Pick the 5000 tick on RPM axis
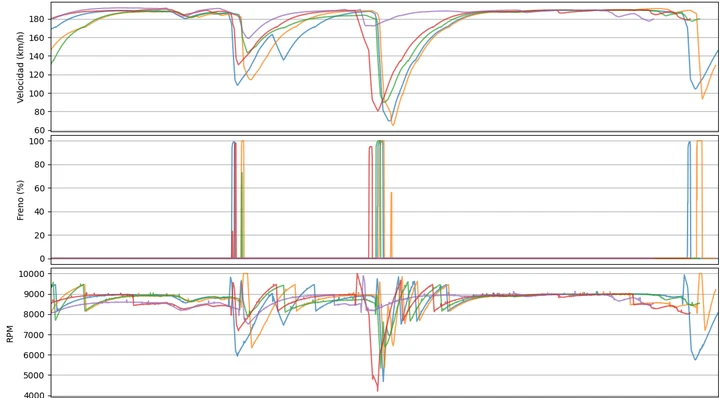The image size is (720, 398). point(35,375)
